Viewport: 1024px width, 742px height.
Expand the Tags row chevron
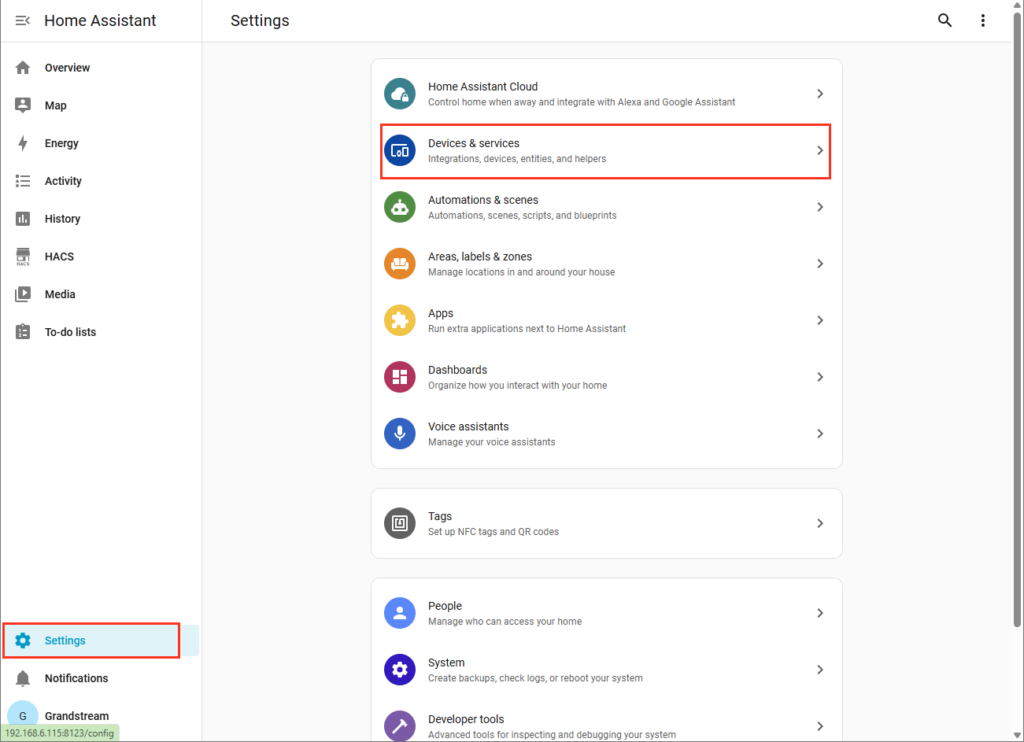[x=820, y=523]
